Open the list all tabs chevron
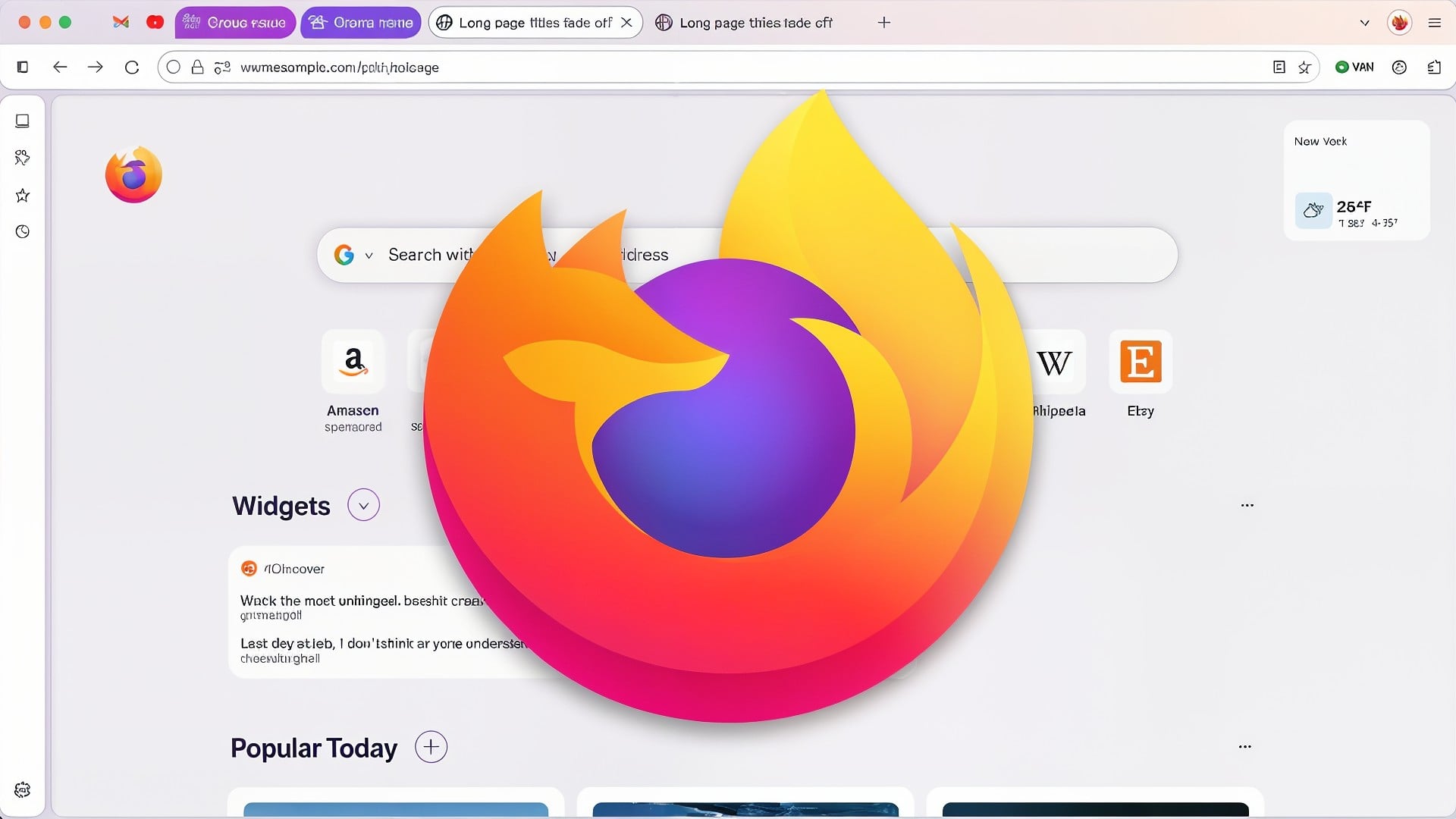 (x=1364, y=23)
